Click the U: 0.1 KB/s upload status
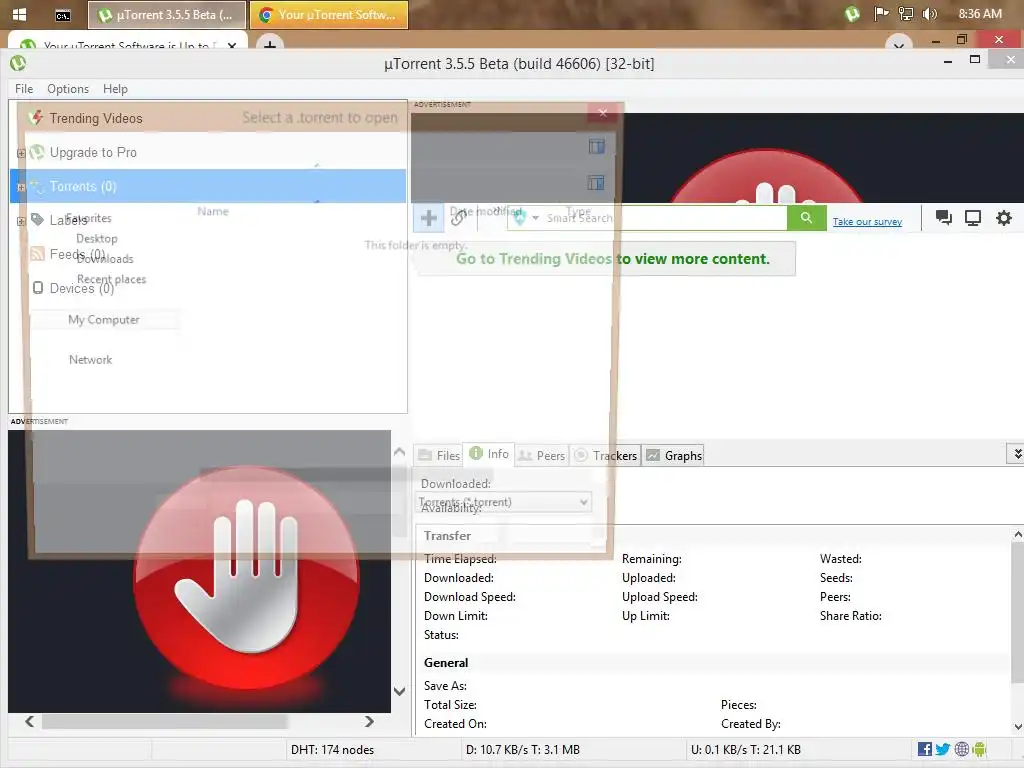Viewport: 1024px width, 768px height. pos(746,750)
